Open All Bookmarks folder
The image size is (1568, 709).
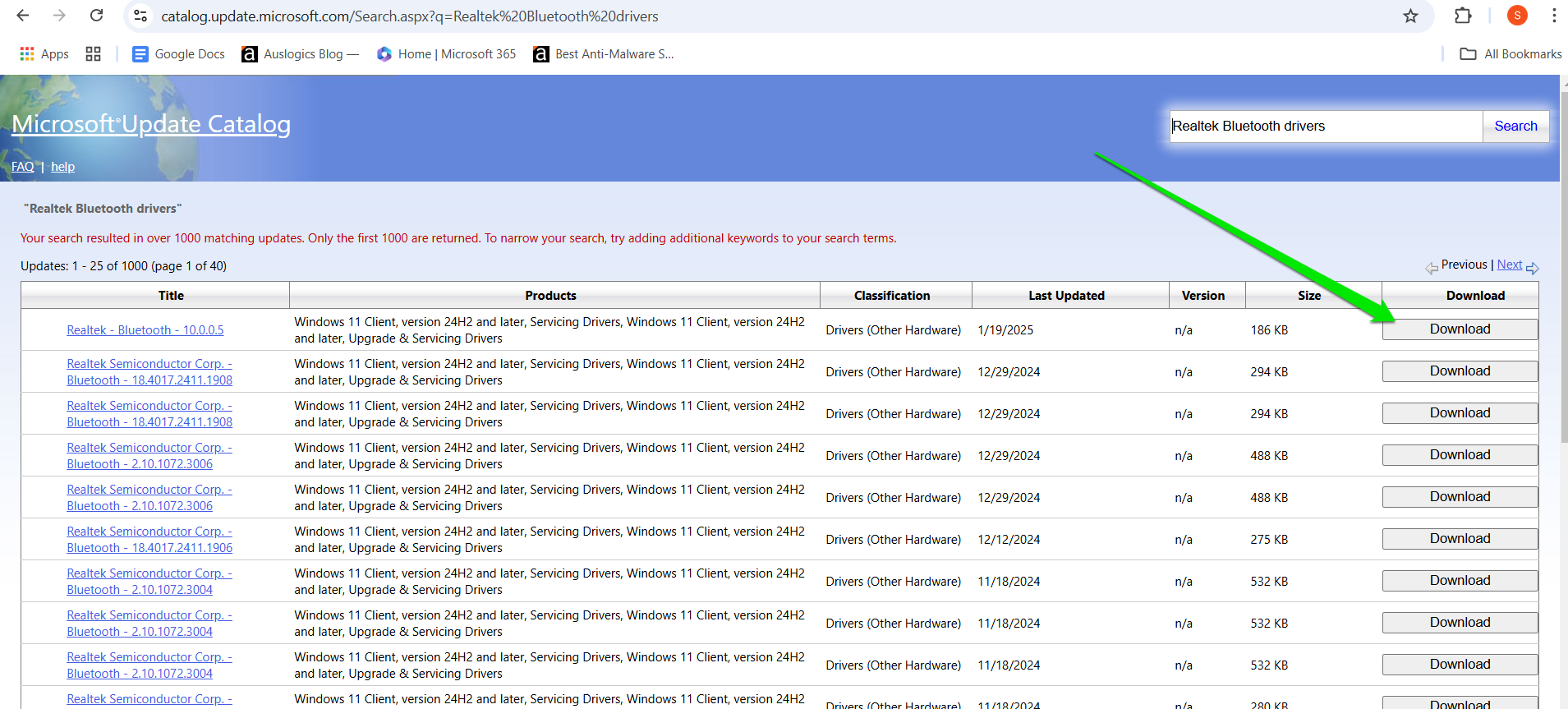(x=1511, y=54)
